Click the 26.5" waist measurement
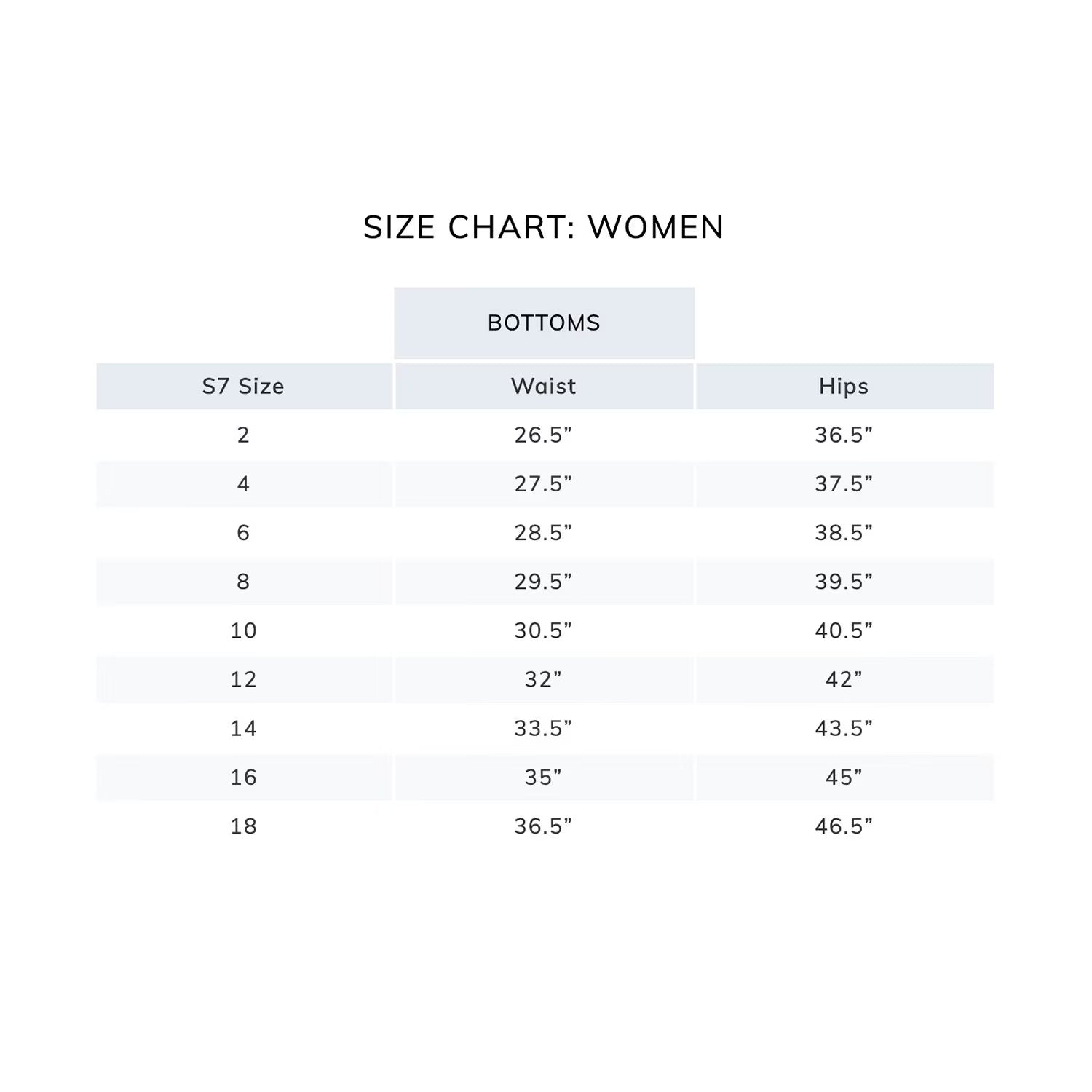 [543, 435]
